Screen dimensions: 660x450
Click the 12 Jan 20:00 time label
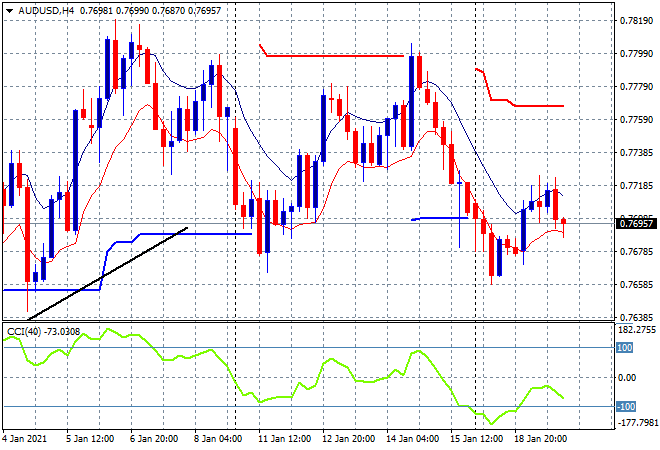pyautogui.click(x=348, y=439)
